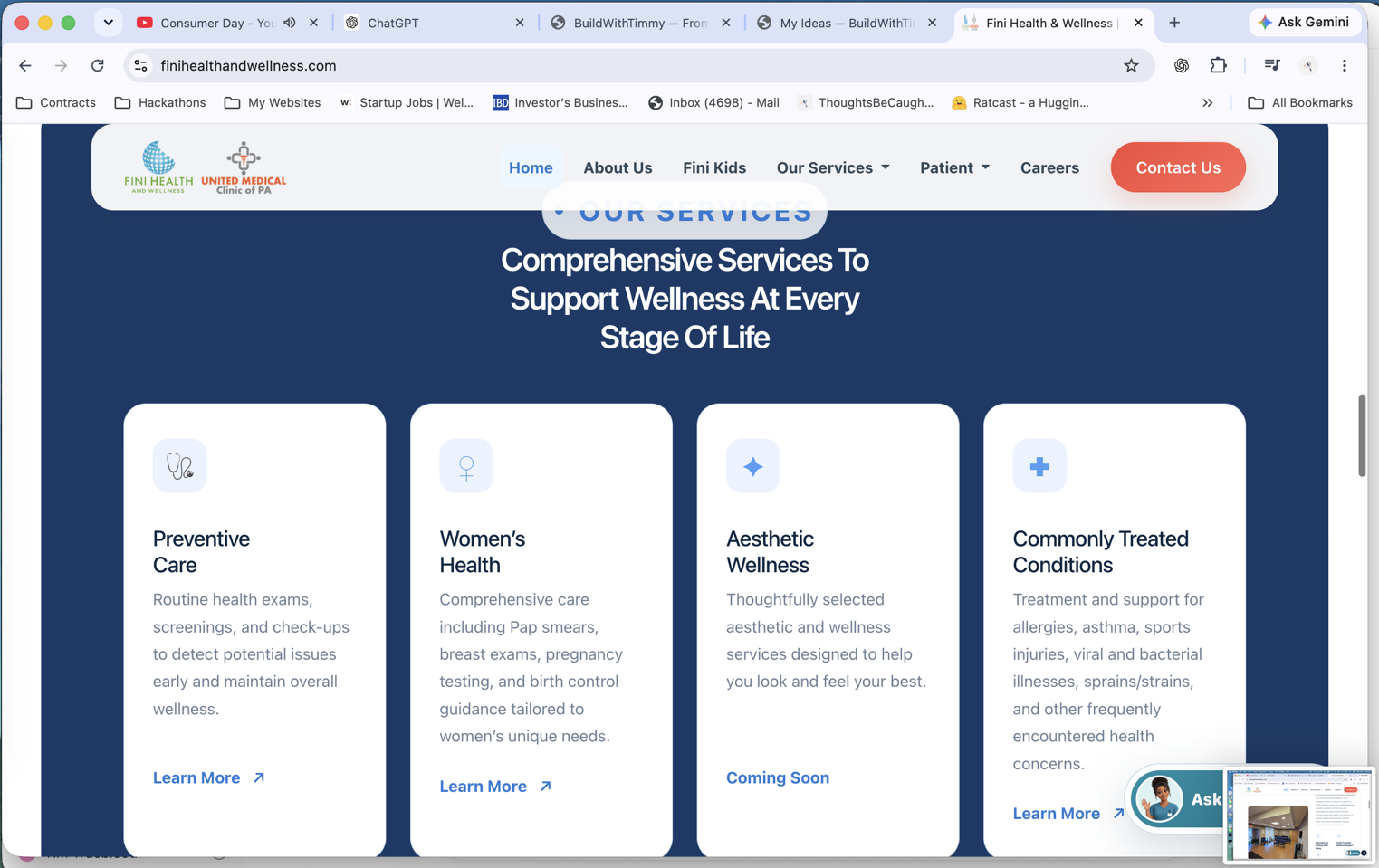Click the browser forward arrow

coord(61,65)
